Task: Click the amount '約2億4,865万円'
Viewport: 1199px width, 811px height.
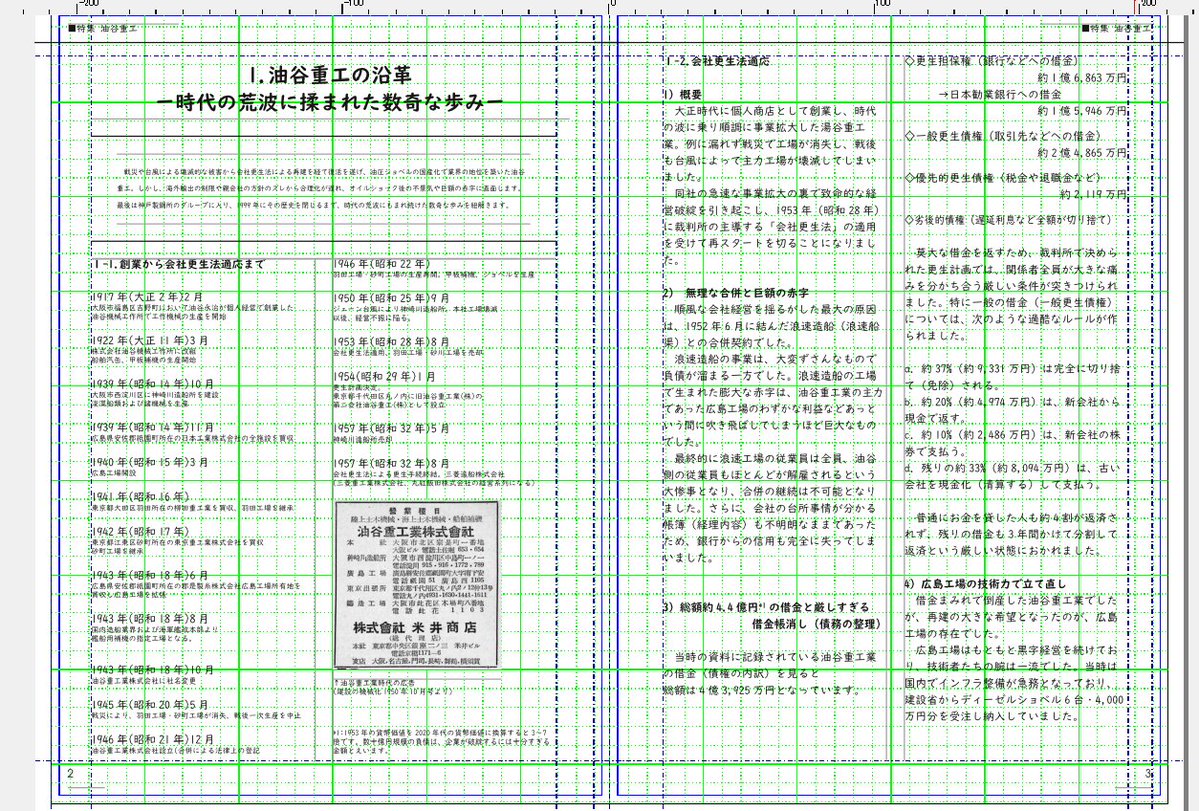Action: click(x=1082, y=153)
